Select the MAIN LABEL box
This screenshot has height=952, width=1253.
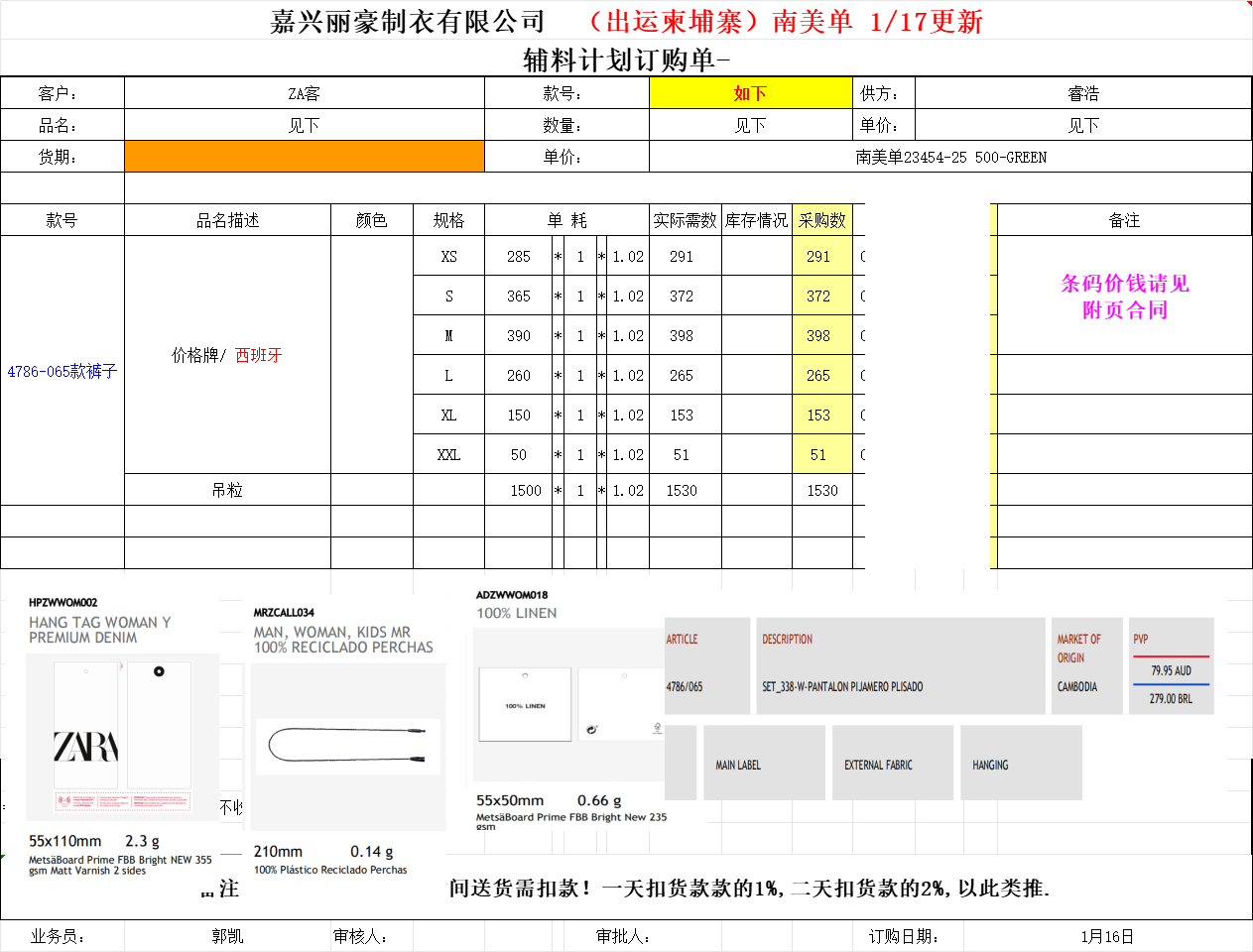(x=763, y=763)
